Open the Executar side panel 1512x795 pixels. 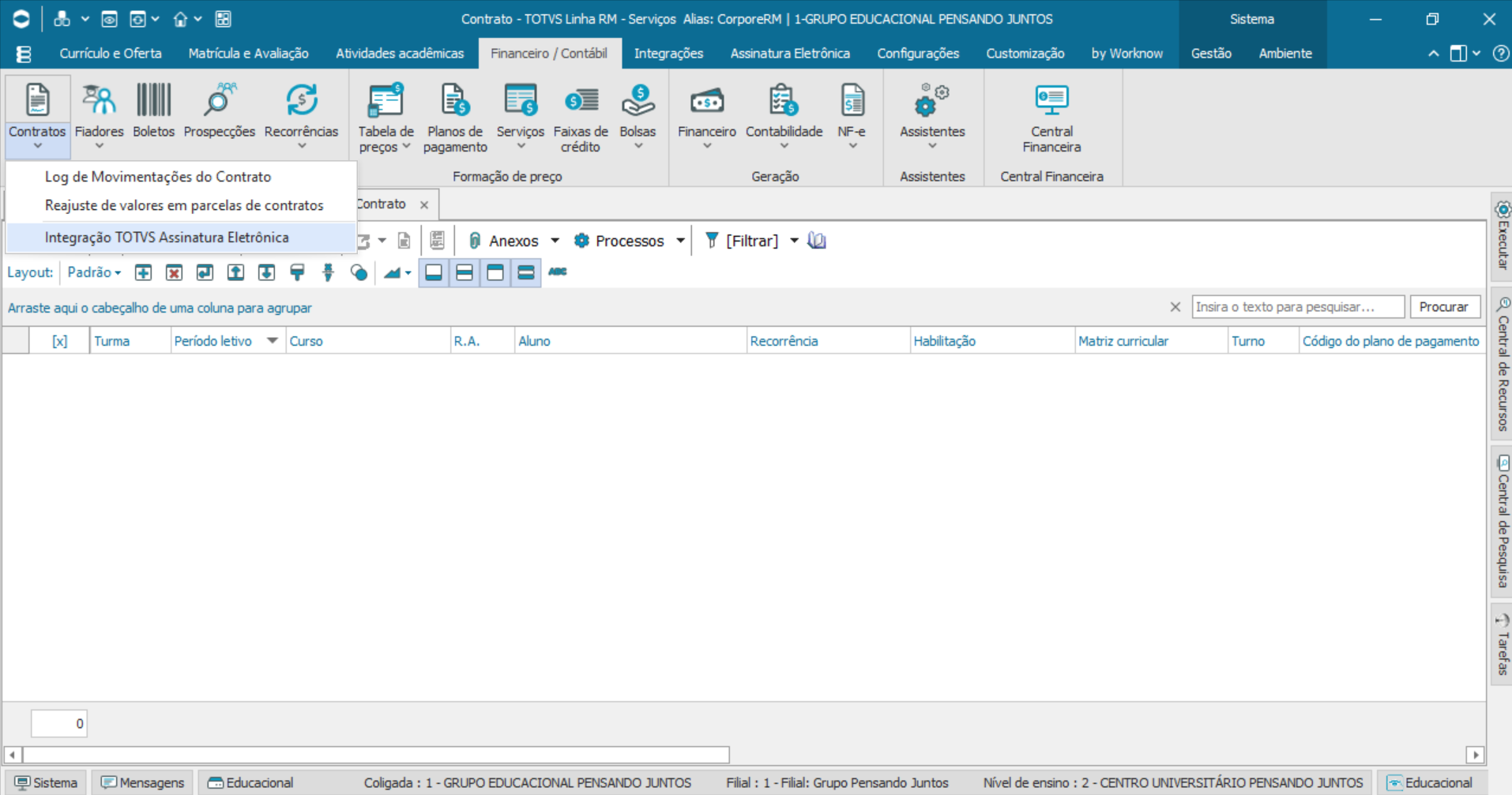click(1502, 235)
